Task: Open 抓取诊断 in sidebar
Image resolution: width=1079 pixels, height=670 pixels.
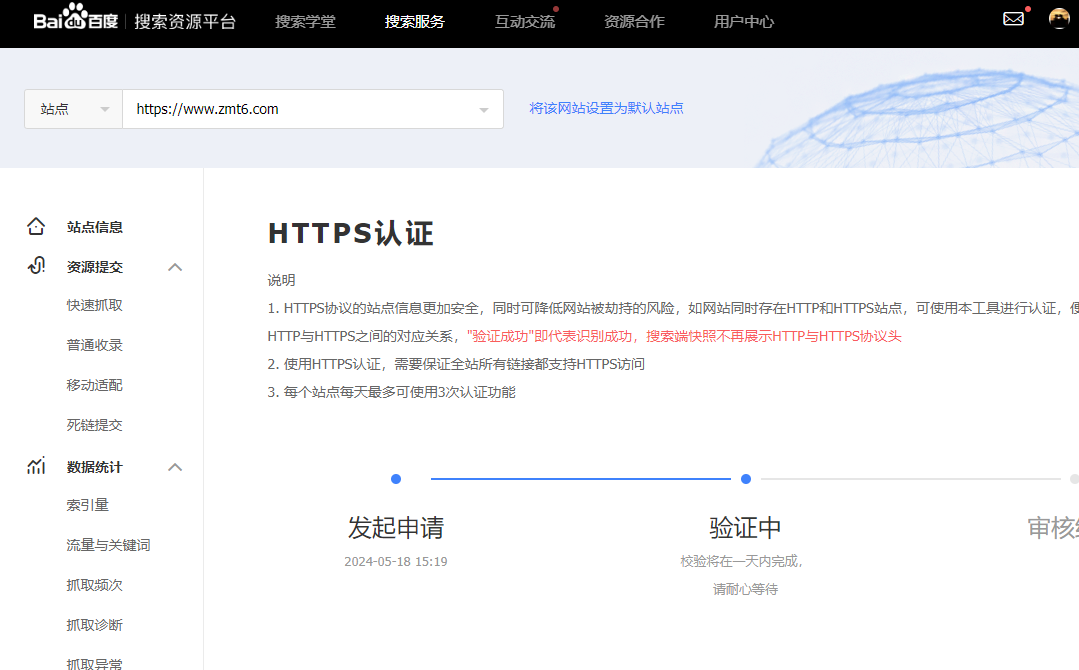Action: point(95,625)
